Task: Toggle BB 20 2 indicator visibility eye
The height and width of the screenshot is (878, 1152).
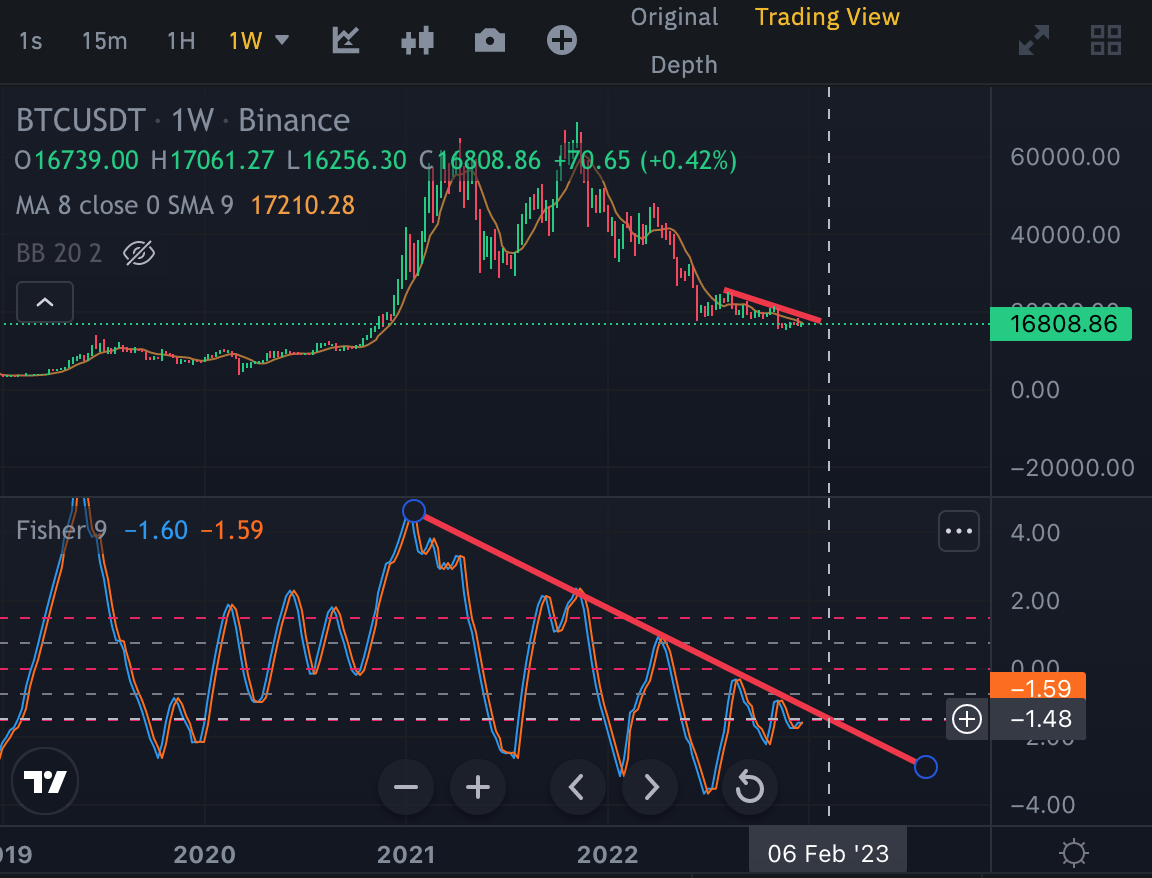Action: (x=139, y=253)
